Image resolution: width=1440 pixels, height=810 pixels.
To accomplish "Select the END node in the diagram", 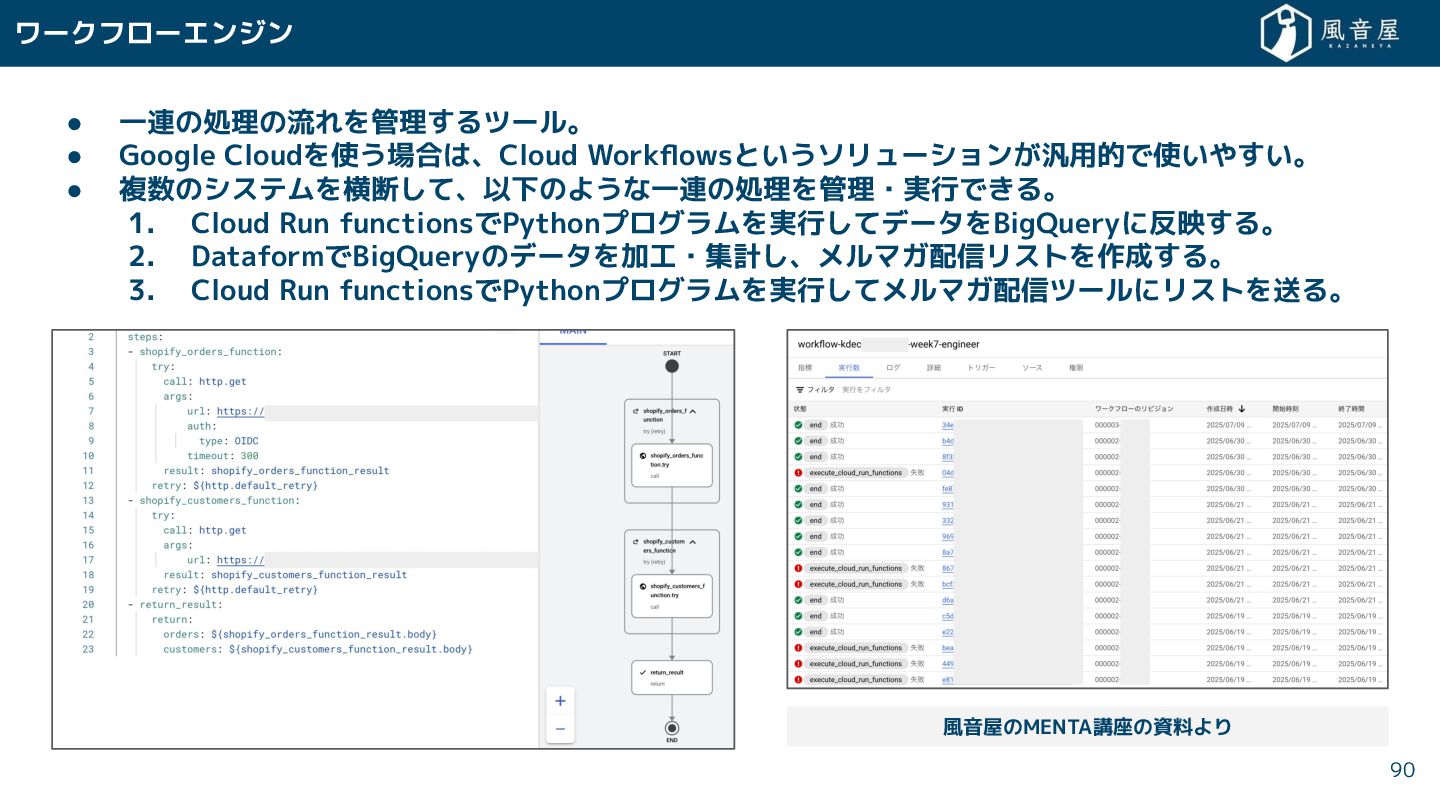I will coord(672,728).
